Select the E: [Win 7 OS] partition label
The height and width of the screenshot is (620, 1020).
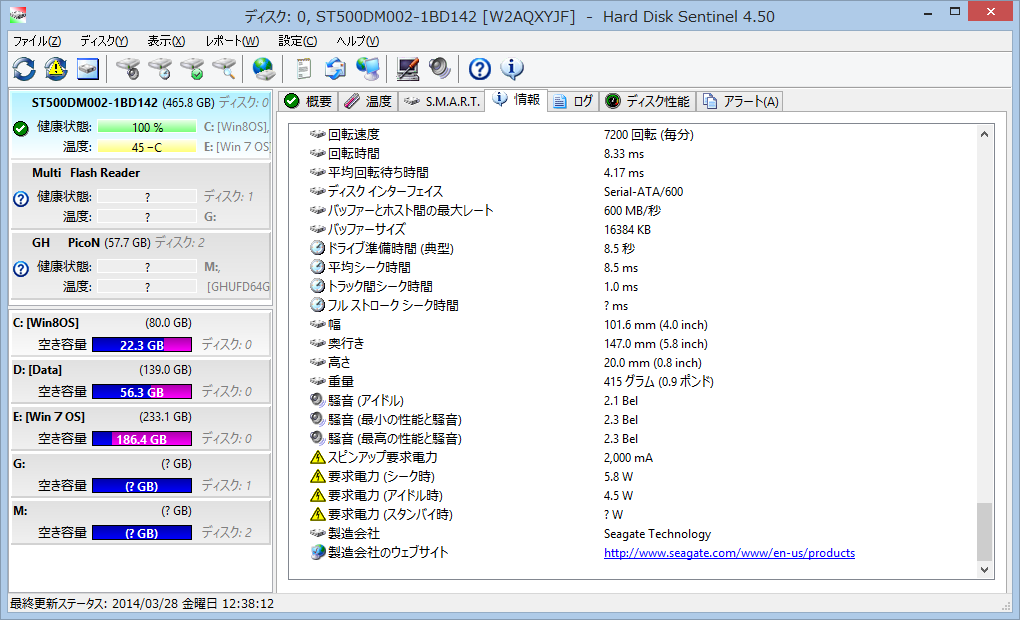click(49, 416)
